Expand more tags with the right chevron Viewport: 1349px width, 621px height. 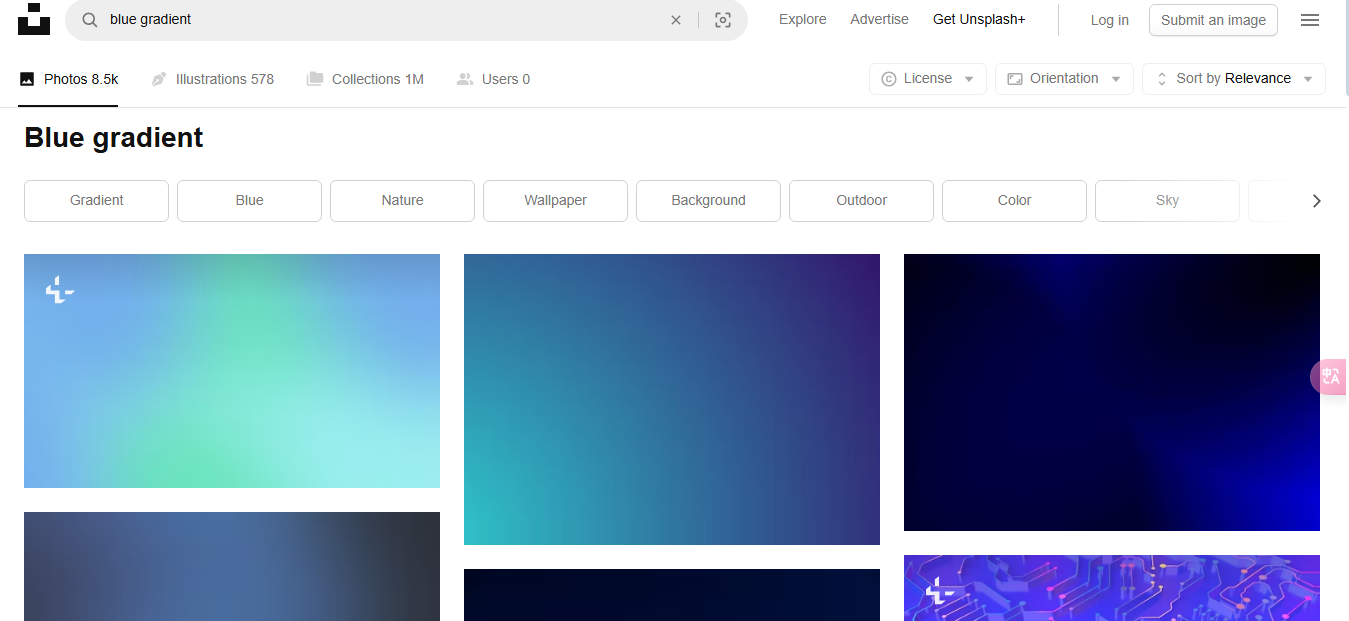click(x=1317, y=201)
